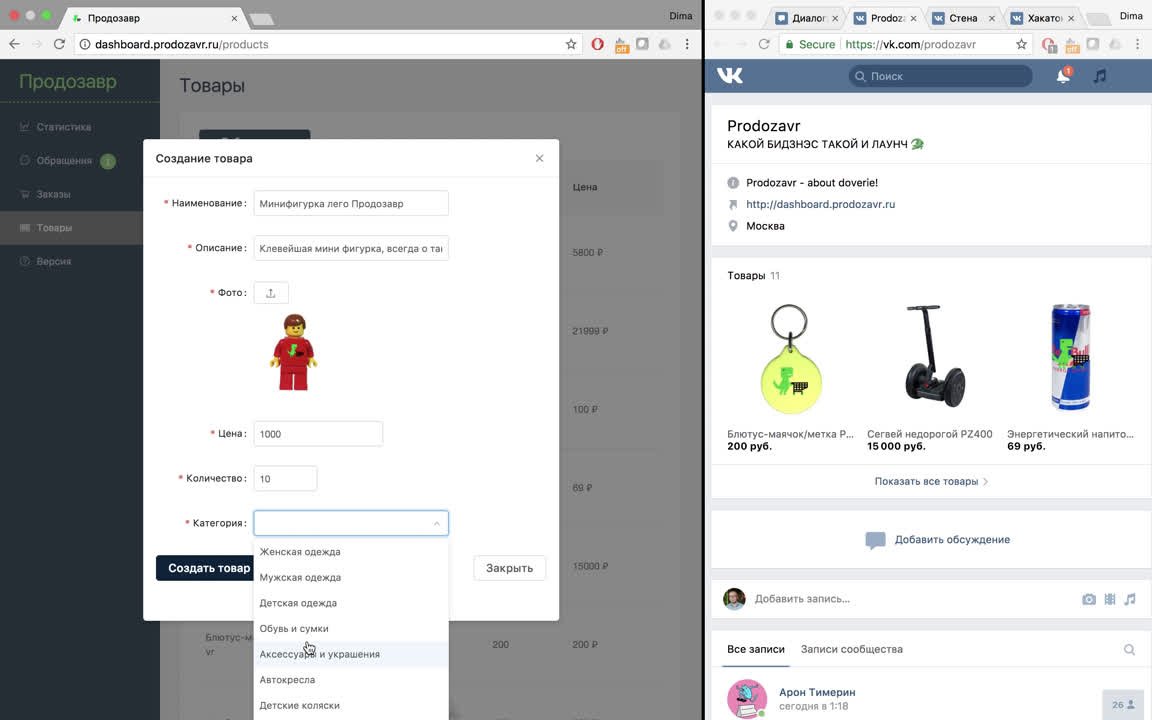The image size is (1152, 720).
Task: Select Аксессуары и украшения category option
Action: pos(320,654)
